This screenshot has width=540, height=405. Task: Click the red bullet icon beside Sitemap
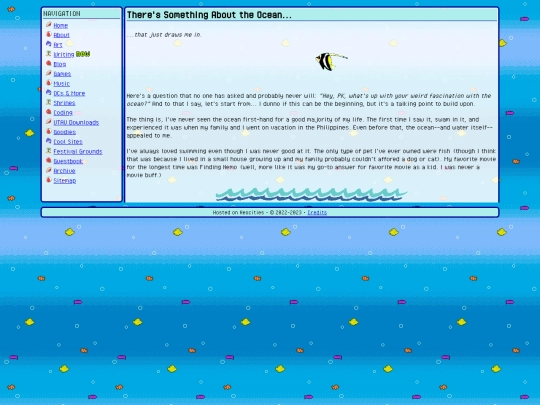tap(49, 180)
